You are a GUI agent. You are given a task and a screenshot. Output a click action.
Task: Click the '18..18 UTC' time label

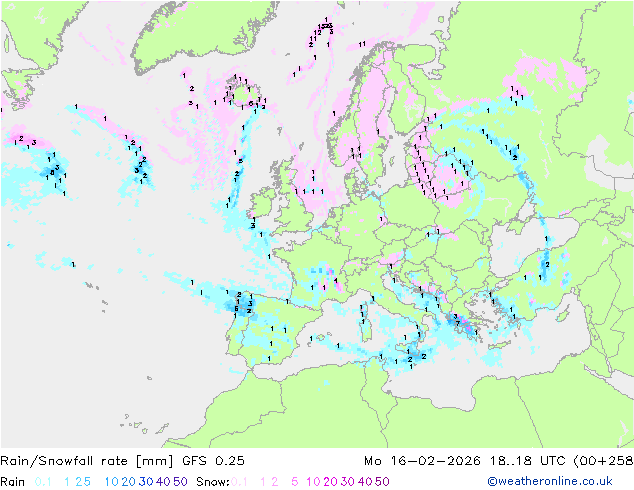tap(528, 461)
